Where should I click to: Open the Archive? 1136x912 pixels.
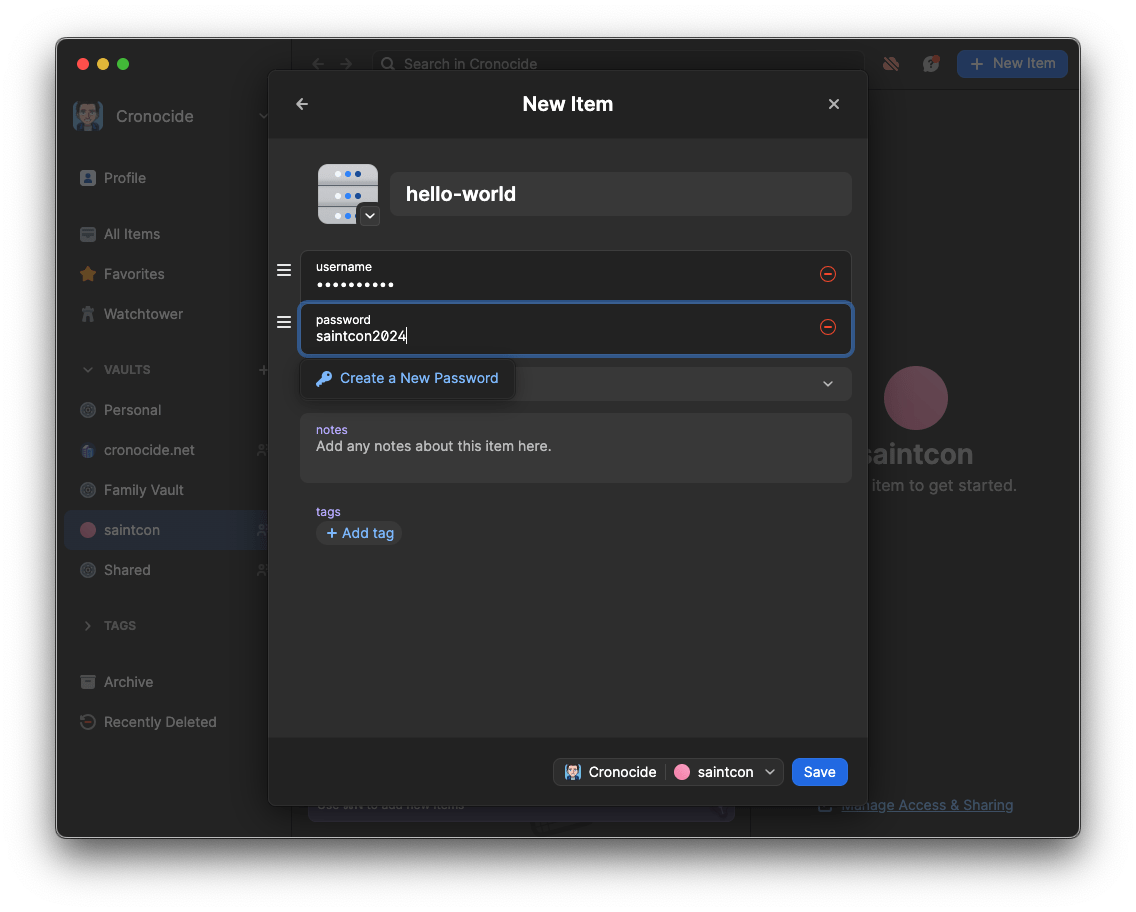point(117,682)
